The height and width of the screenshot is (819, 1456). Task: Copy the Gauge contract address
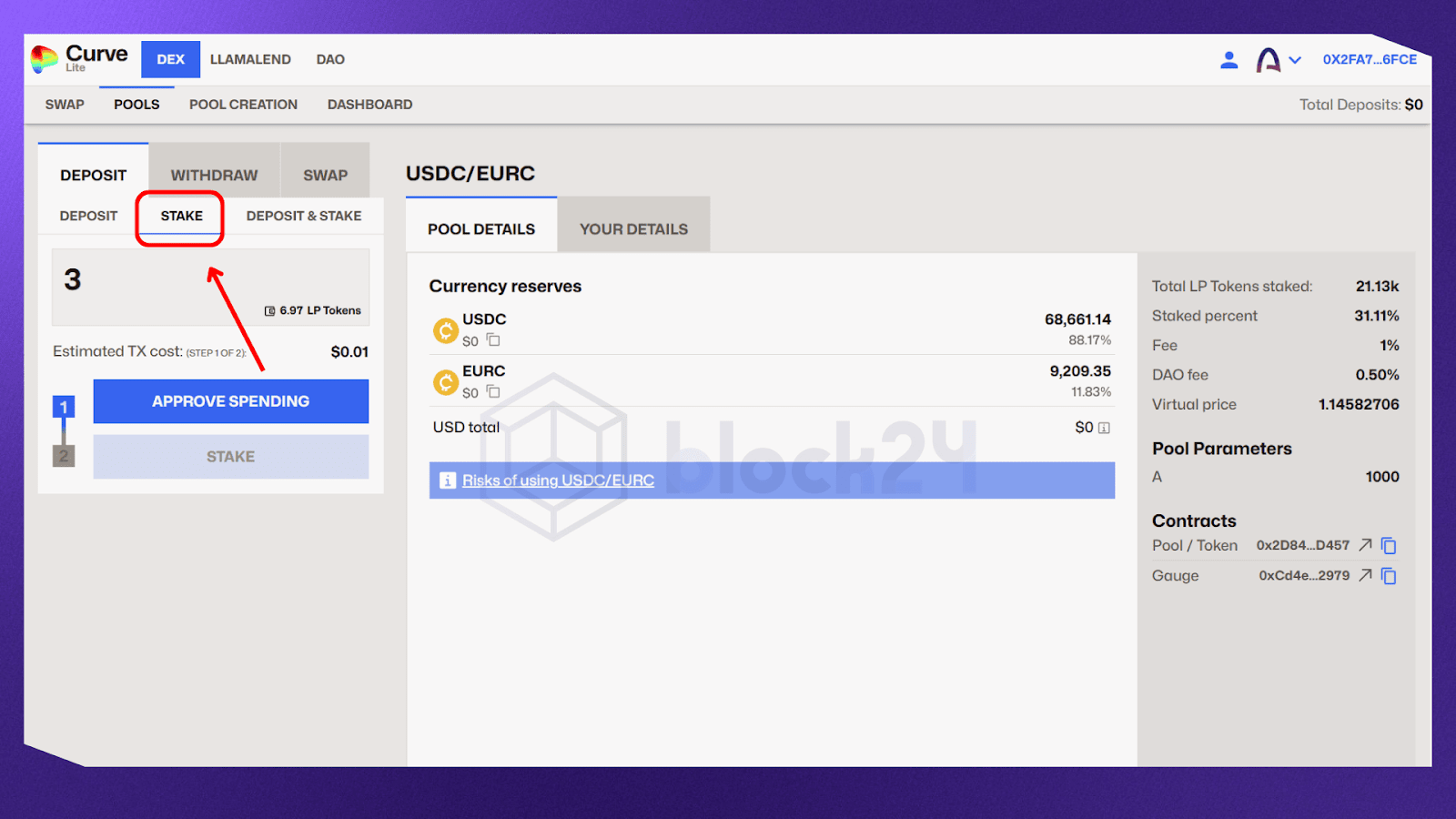[1389, 576]
